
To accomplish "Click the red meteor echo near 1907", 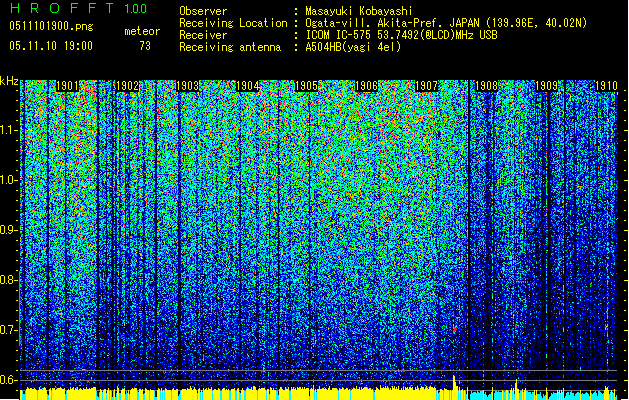I will (x=455, y=329).
